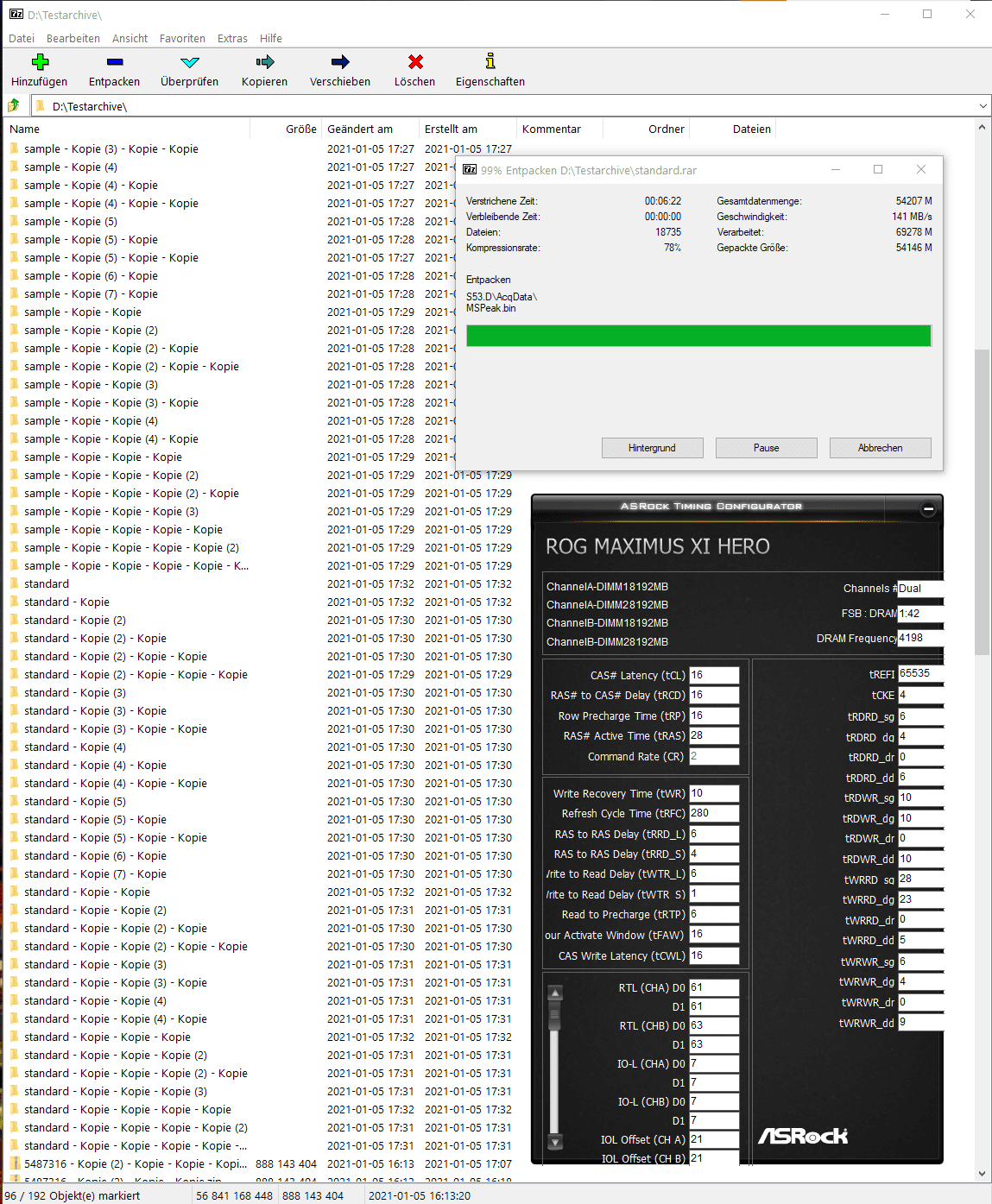Sort by the Größe column header

tap(286, 129)
